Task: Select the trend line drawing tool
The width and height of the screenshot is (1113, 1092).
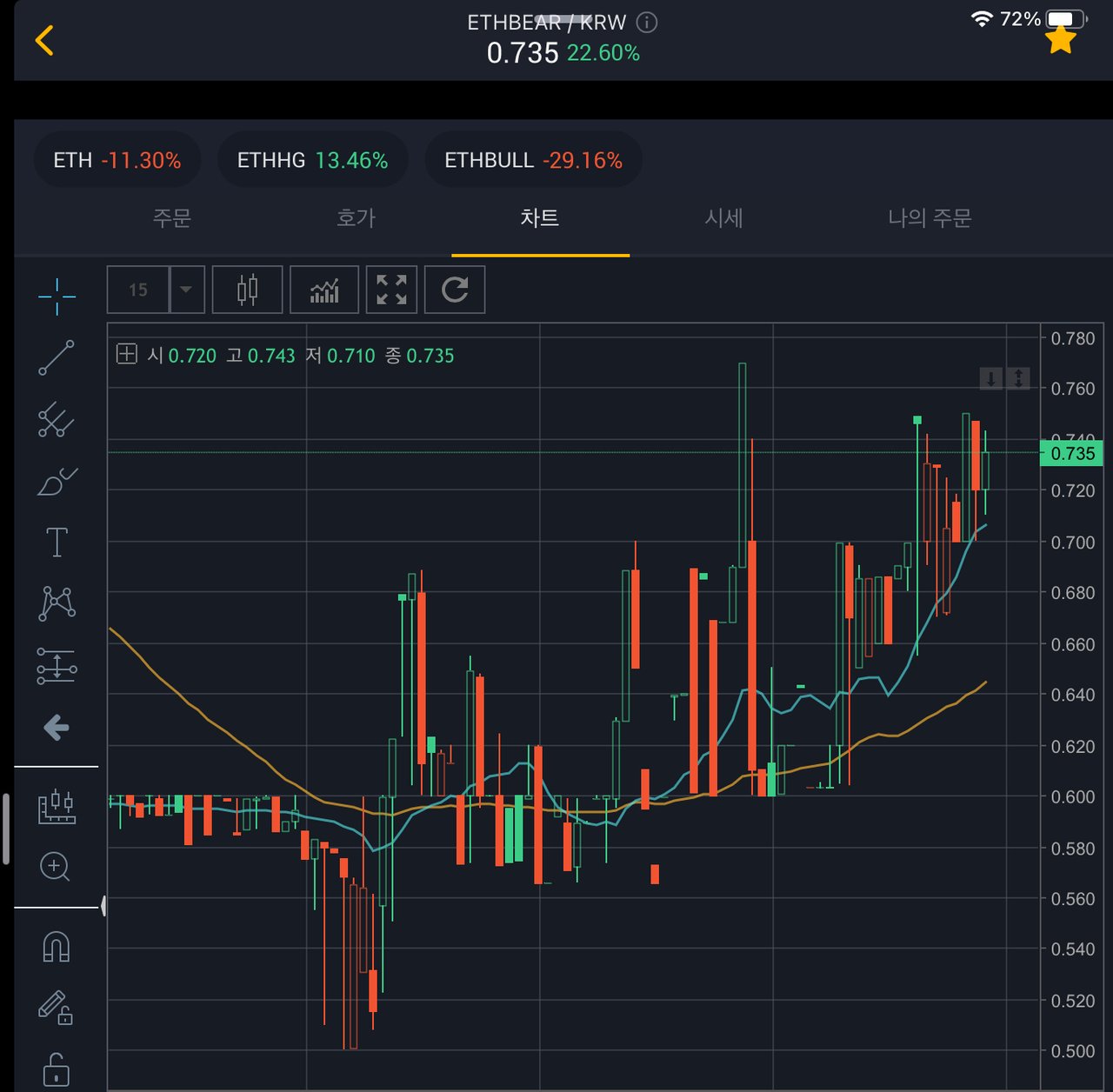Action: [x=57, y=359]
